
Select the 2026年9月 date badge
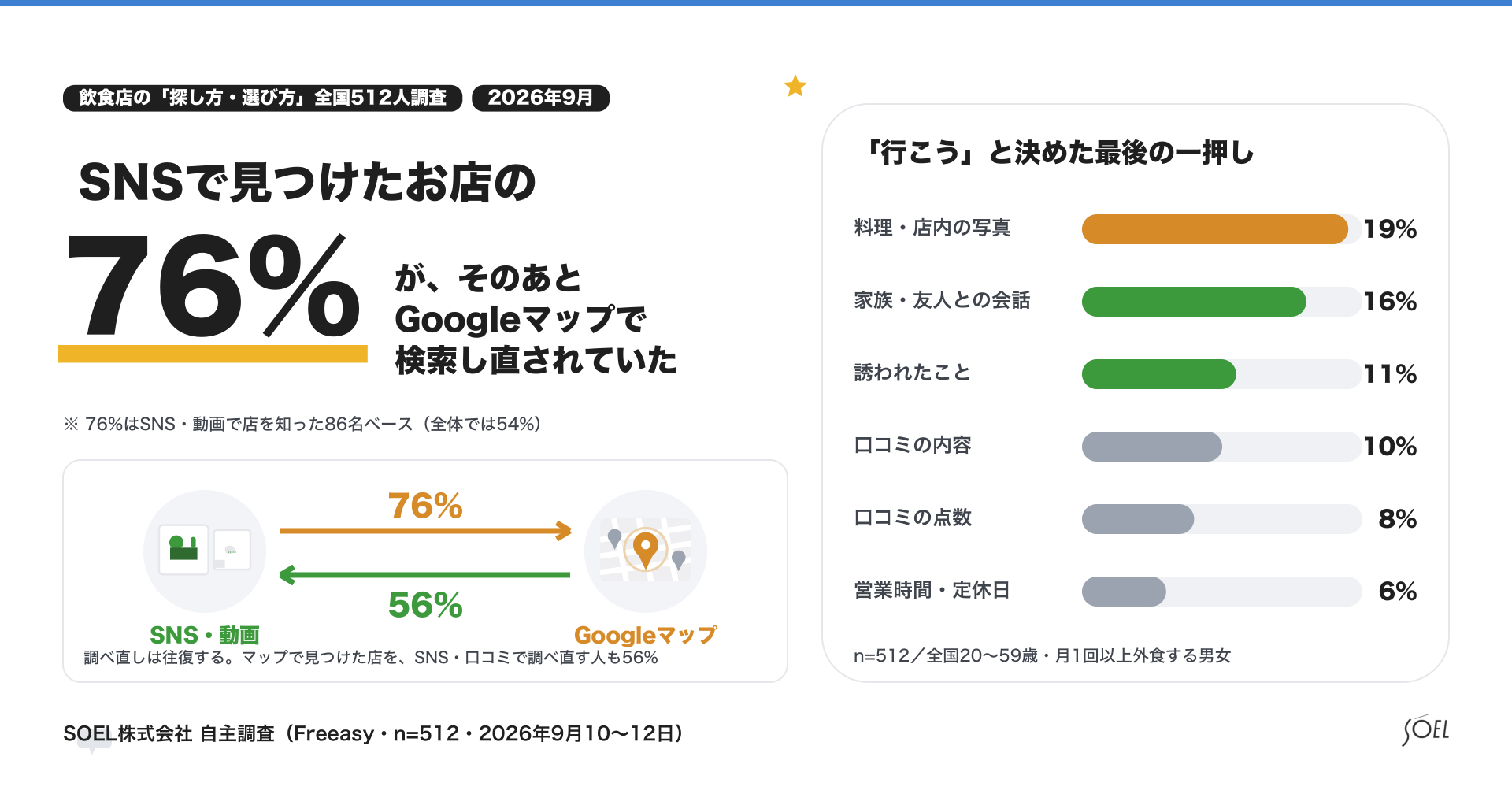[540, 98]
